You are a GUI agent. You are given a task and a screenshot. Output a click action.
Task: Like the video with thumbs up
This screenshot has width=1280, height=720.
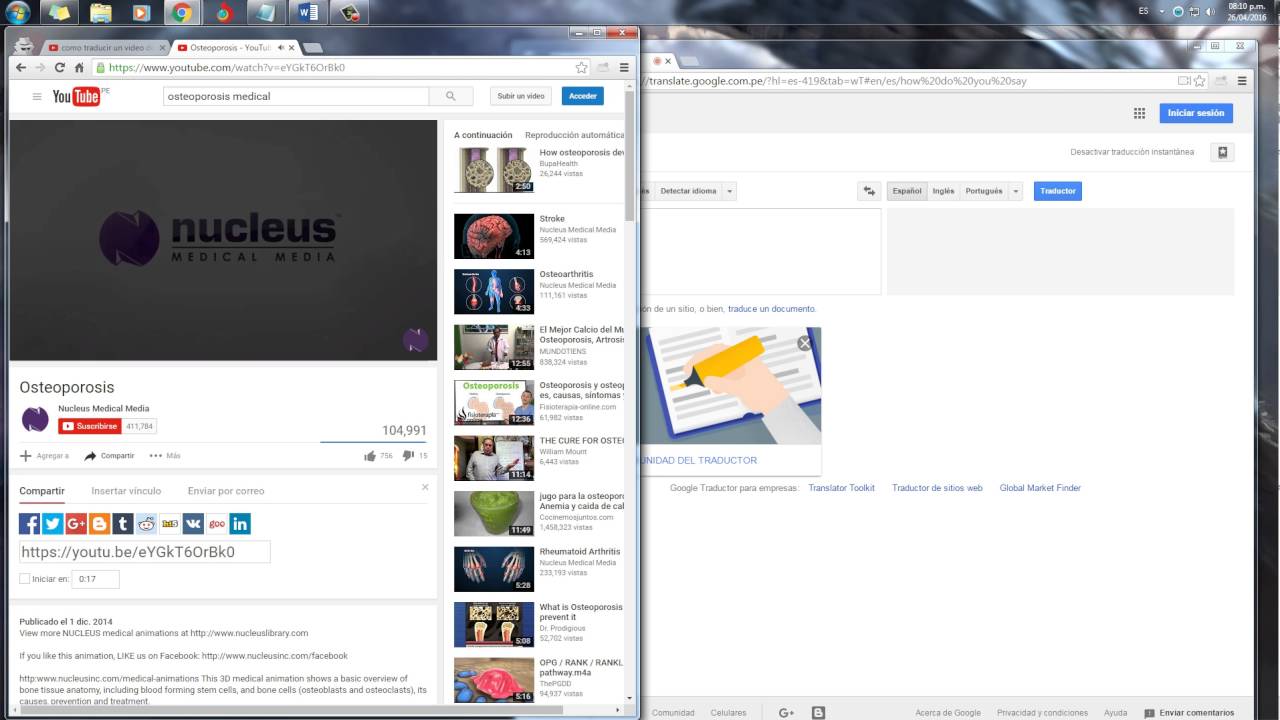[370, 455]
